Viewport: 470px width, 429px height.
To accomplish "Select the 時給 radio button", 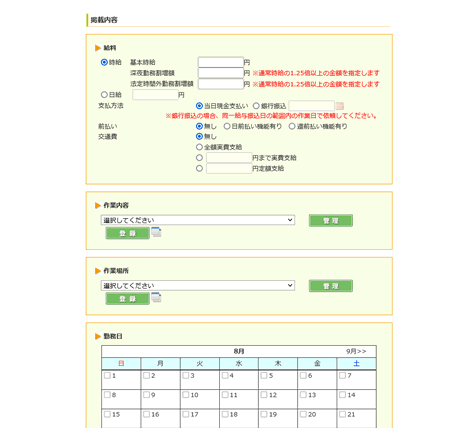I will tap(104, 62).
